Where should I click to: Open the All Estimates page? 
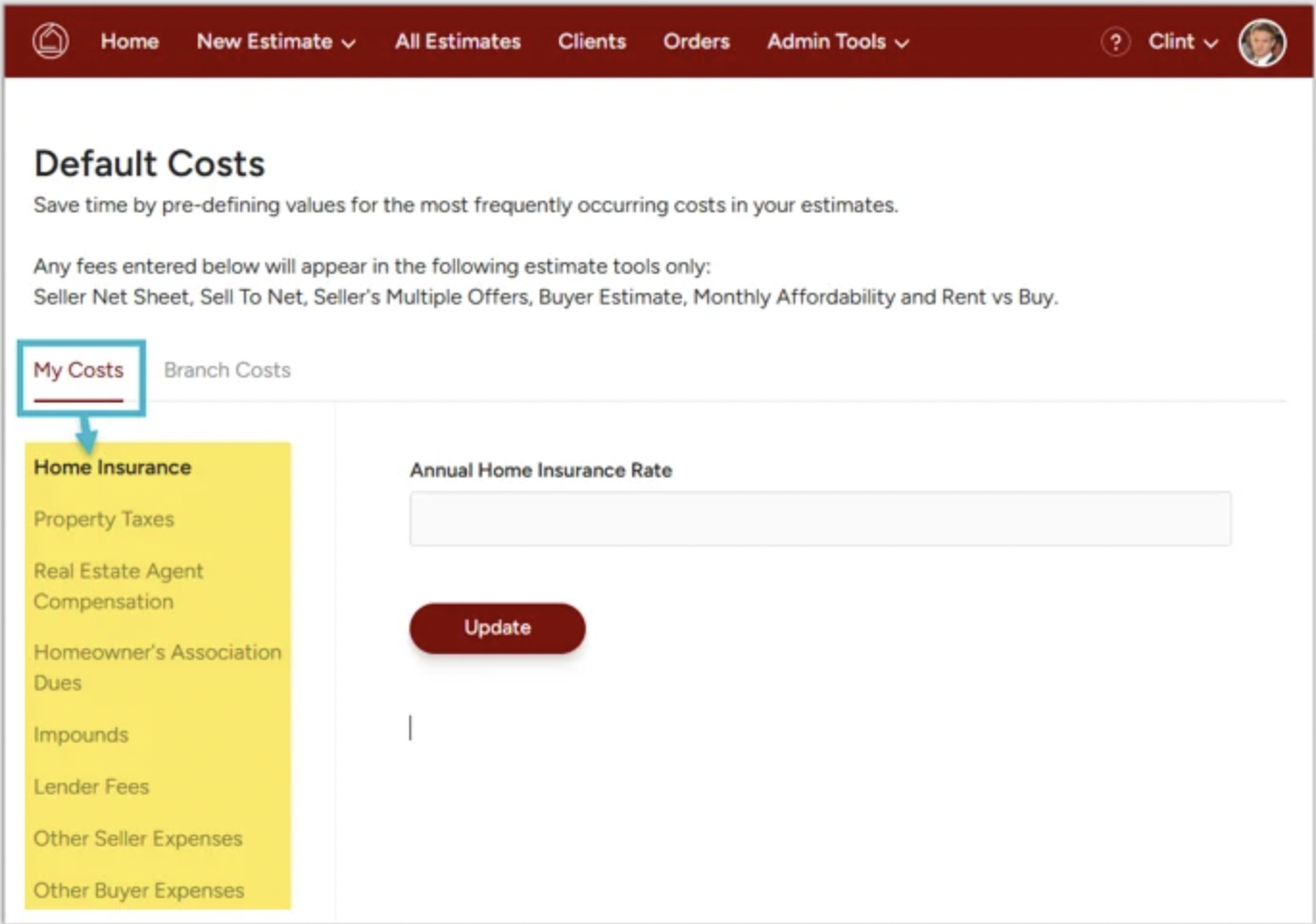[457, 41]
